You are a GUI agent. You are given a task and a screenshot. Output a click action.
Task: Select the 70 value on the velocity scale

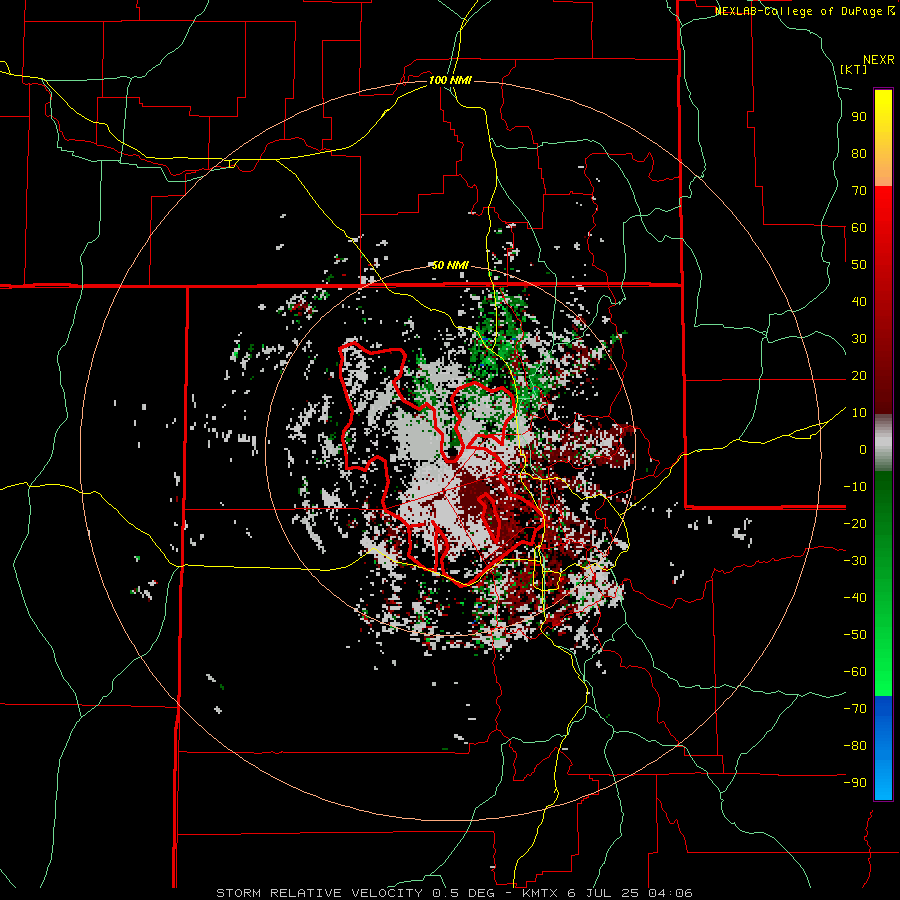click(x=859, y=191)
